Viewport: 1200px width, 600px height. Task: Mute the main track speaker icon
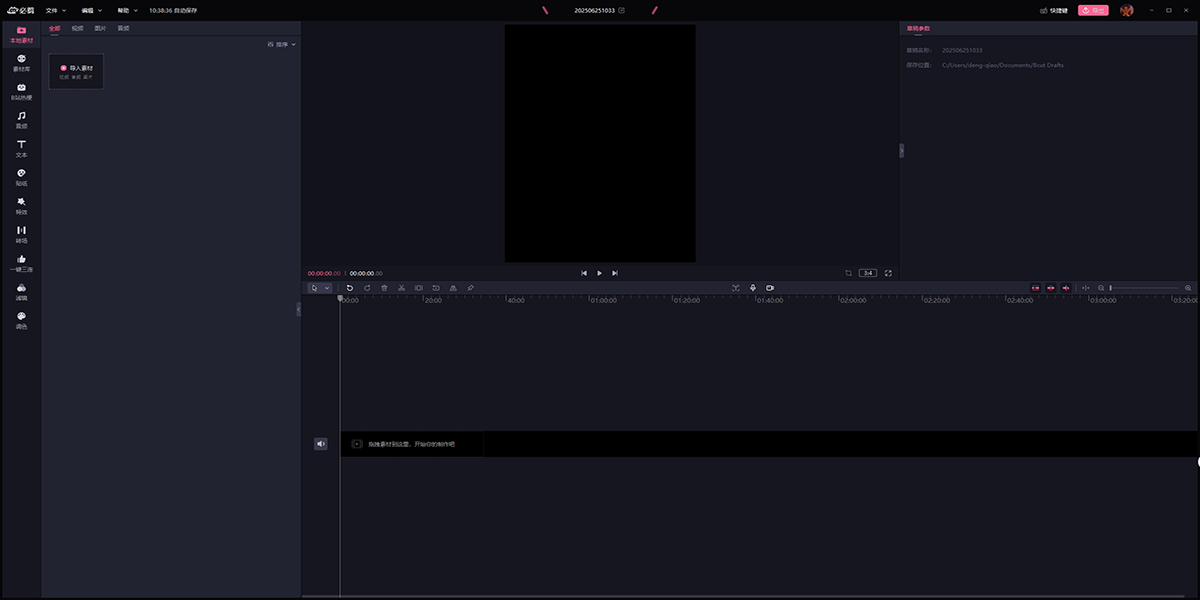pos(321,444)
